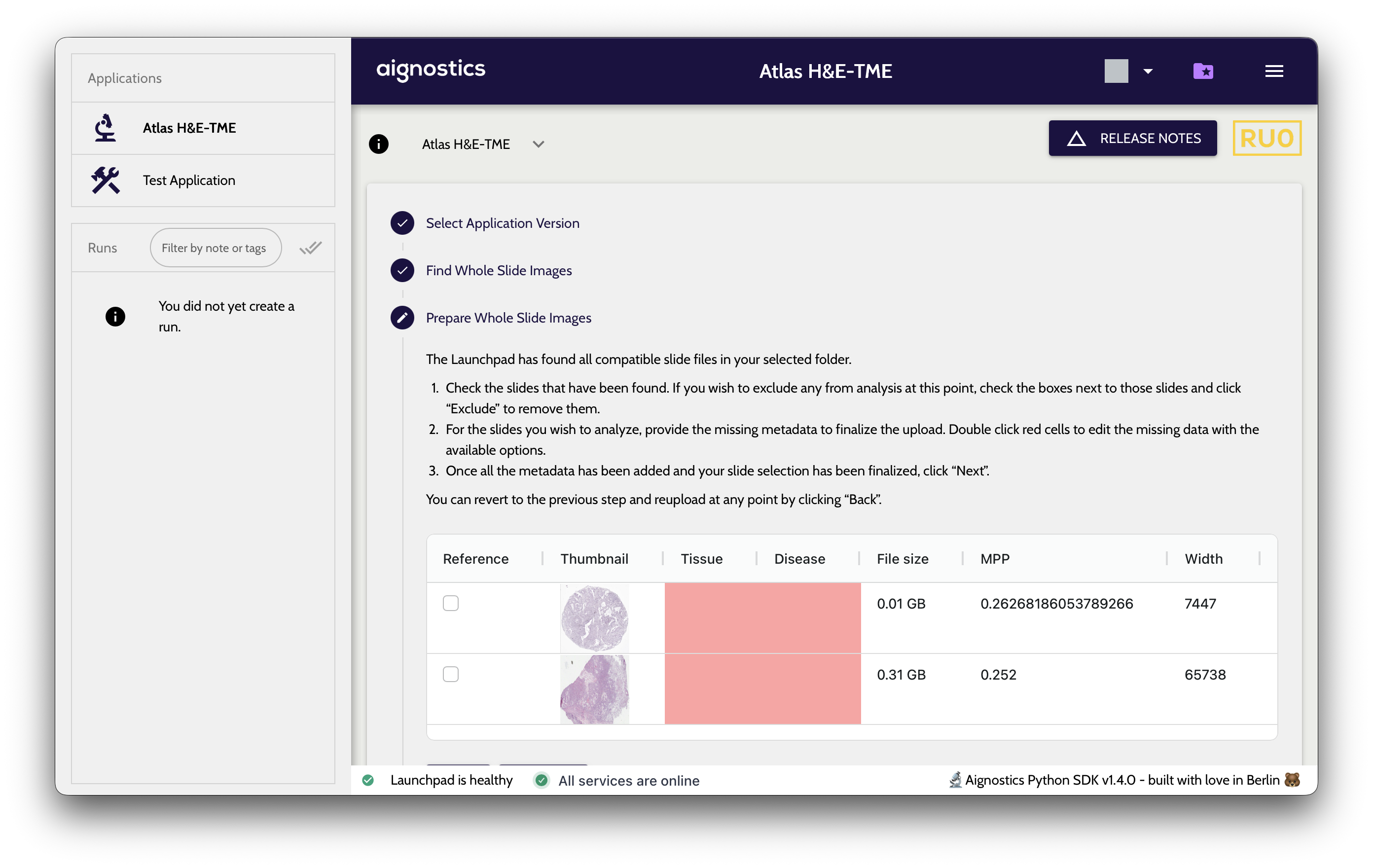Open the RELEASE NOTES button
This screenshot has height=868, width=1373.
(1132, 138)
